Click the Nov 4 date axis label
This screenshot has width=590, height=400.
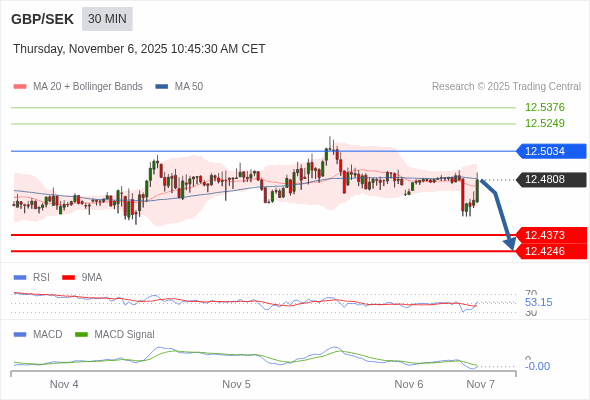pyautogui.click(x=64, y=384)
